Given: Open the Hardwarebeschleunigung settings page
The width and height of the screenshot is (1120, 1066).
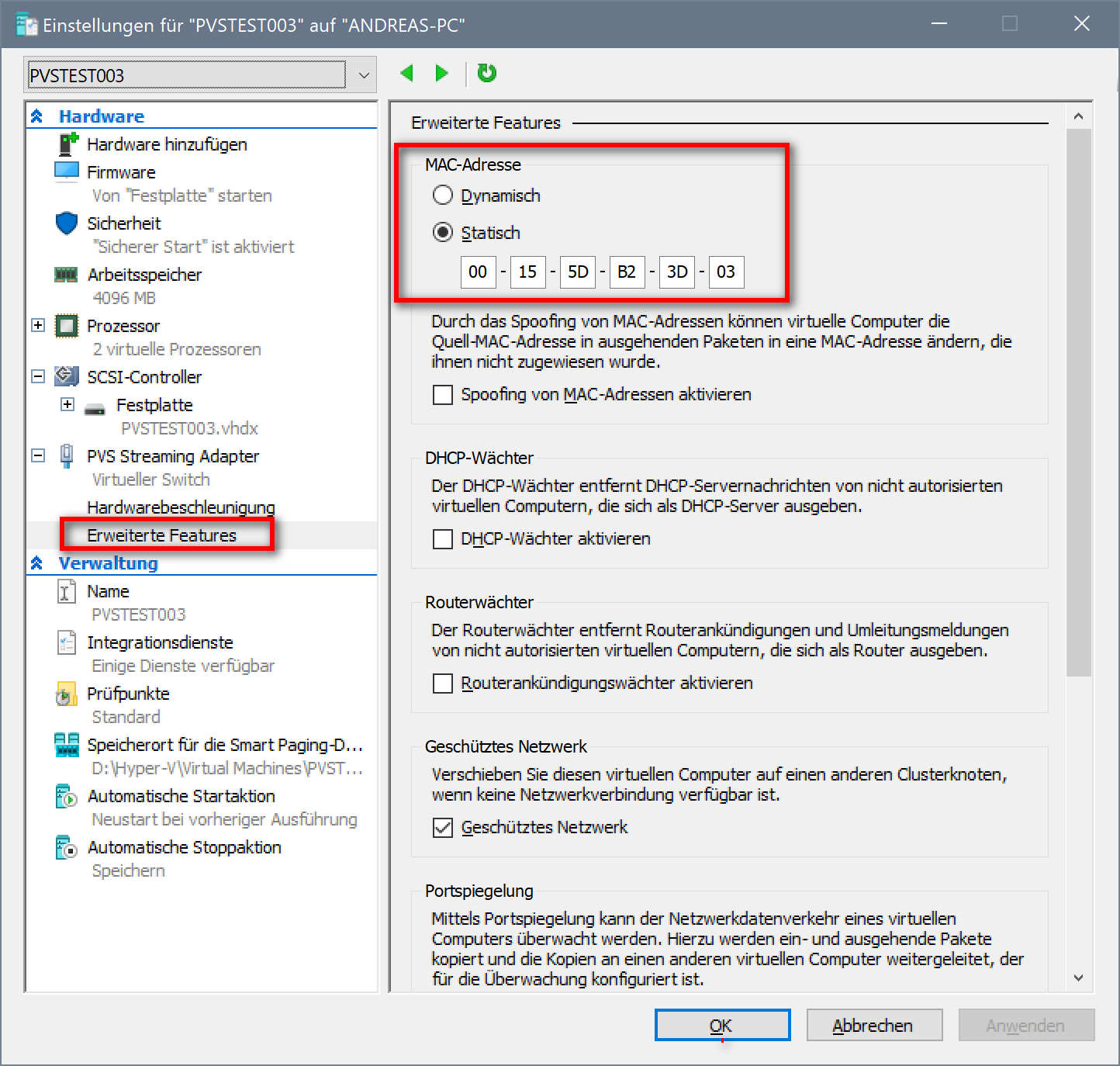Looking at the screenshot, I should point(181,507).
